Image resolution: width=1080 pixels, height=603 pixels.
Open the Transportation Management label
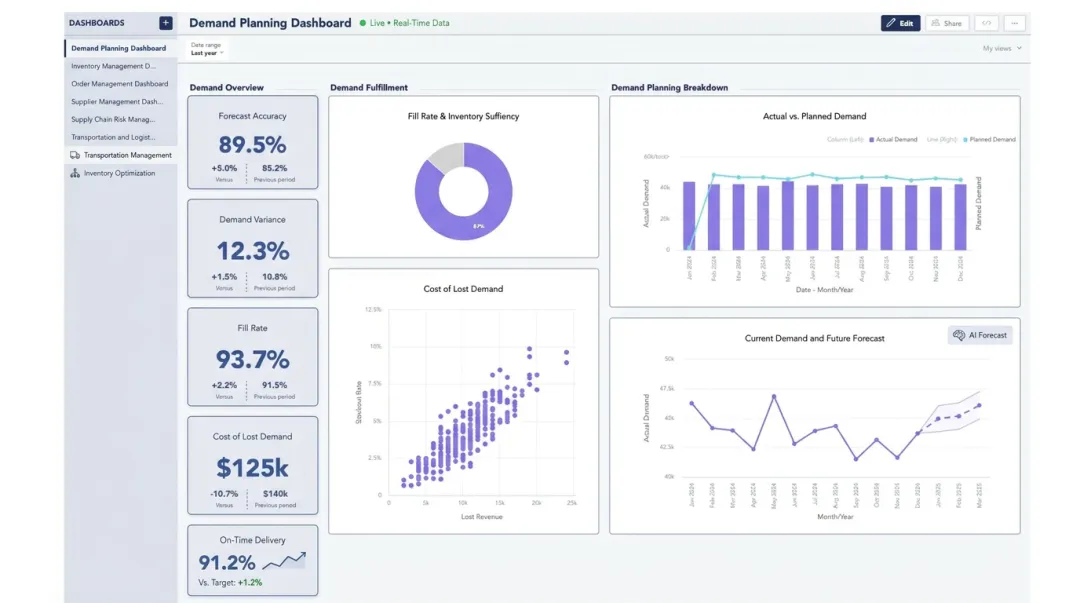[127, 155]
